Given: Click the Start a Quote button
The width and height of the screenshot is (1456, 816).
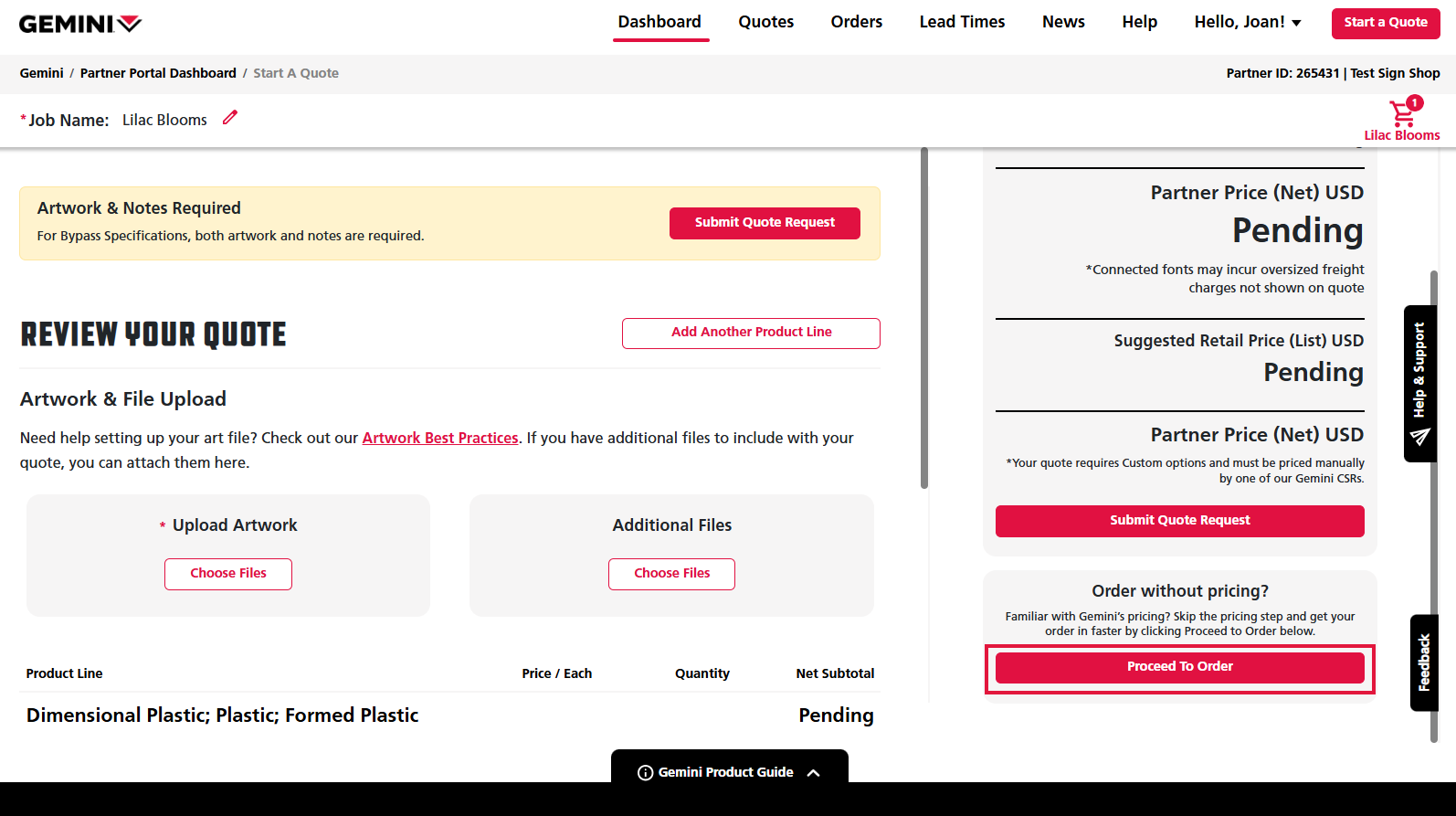Looking at the screenshot, I should [x=1385, y=23].
